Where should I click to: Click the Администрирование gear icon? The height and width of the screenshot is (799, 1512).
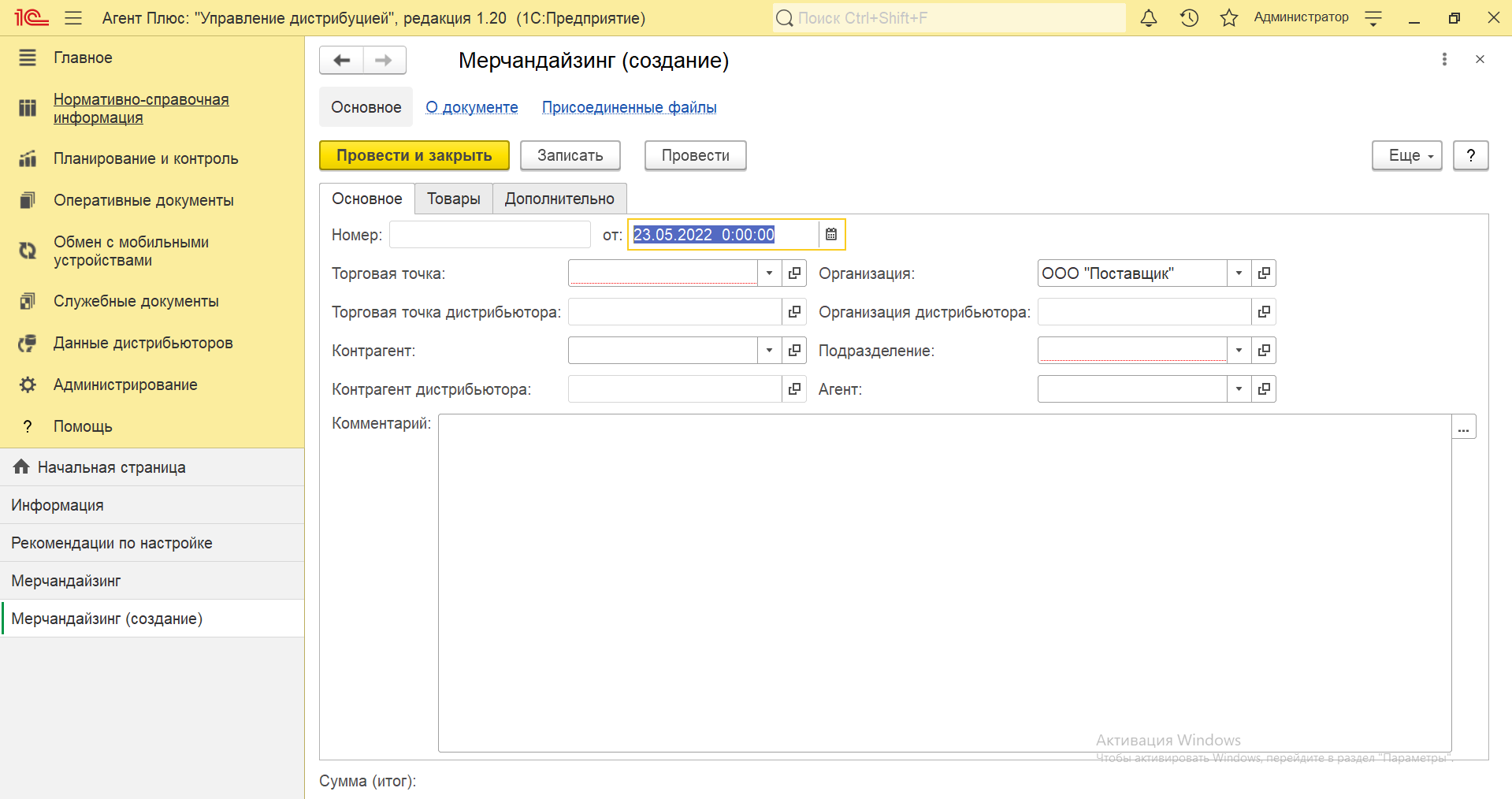[x=28, y=385]
